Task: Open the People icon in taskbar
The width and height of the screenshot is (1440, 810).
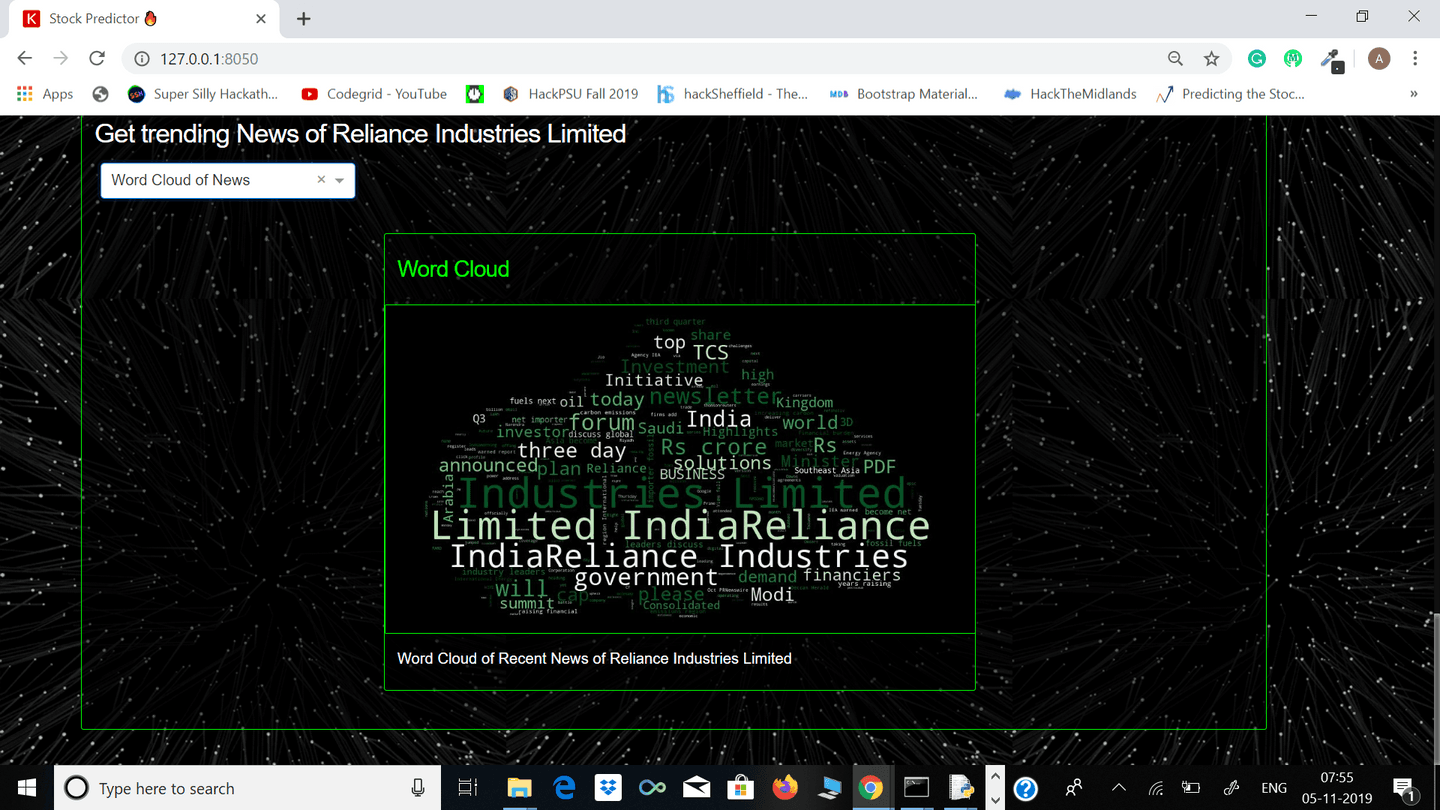Action: pyautogui.click(x=1075, y=788)
